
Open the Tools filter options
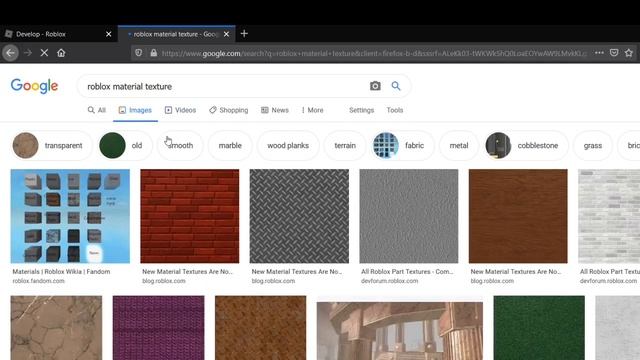pyautogui.click(x=395, y=110)
